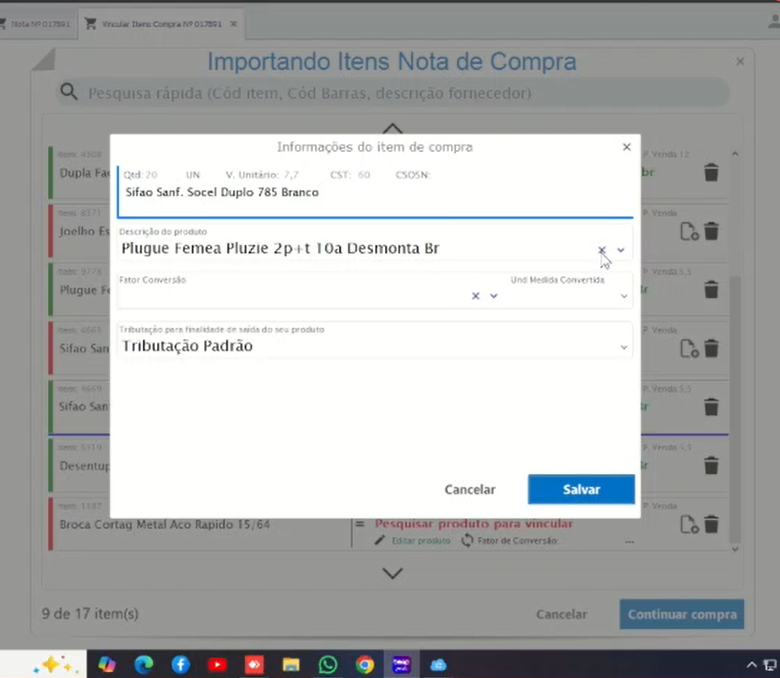Delete the Broca Cortag Metal item
Screen dimensions: 780x678
[x=711, y=524]
